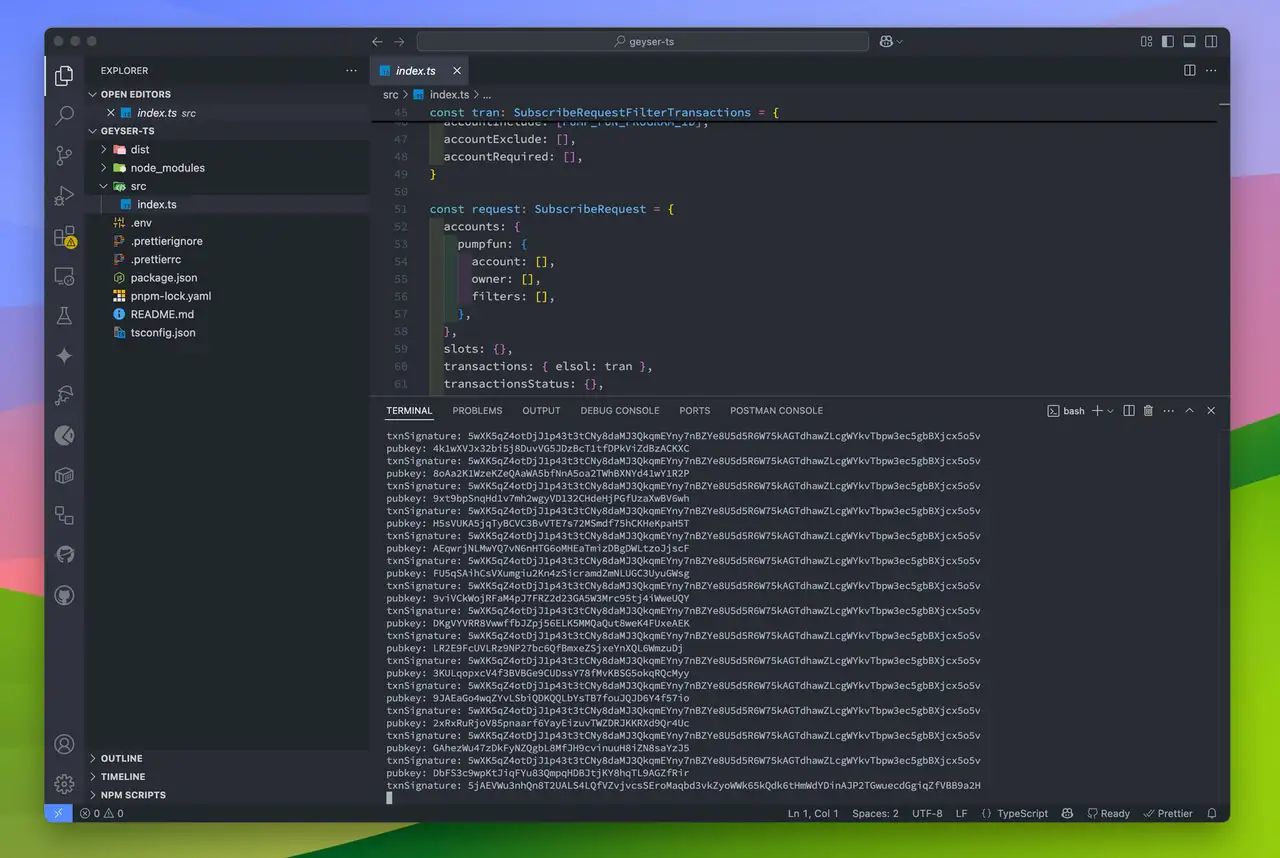Open the Run and Debug panel
Viewport: 1280px width, 858px height.
(63, 195)
